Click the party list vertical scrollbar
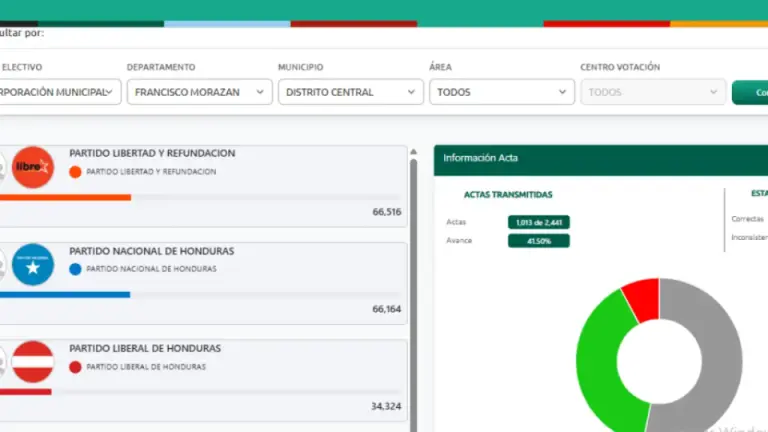 413,294
